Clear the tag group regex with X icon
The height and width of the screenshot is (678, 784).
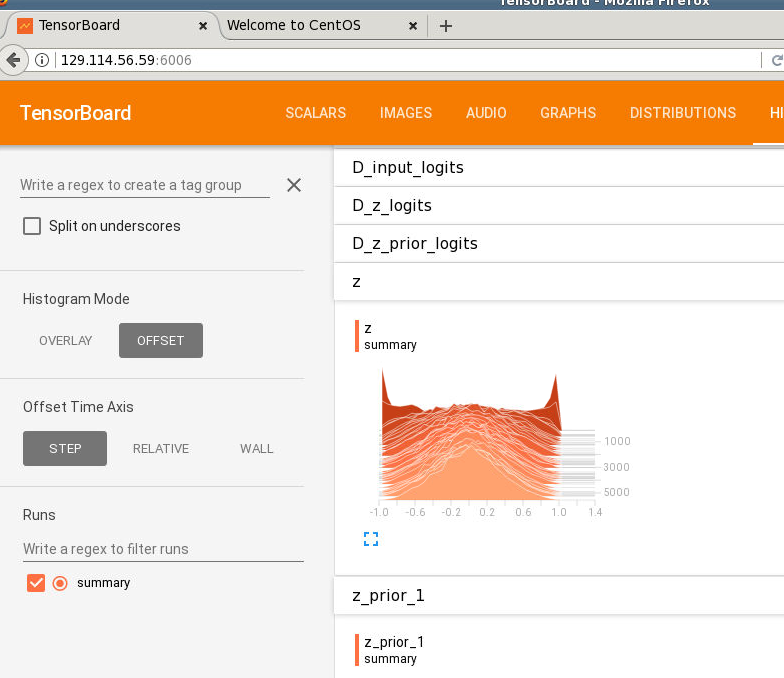coord(294,185)
